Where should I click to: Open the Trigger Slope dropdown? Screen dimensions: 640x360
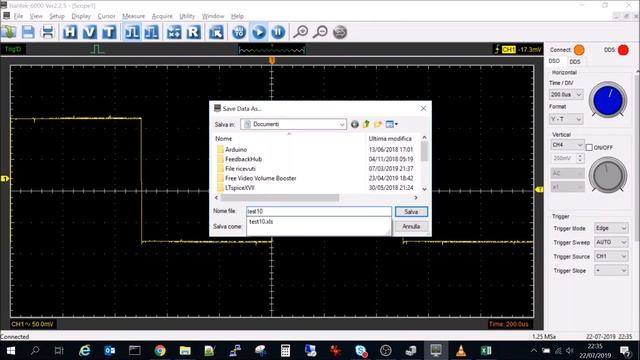click(611, 271)
